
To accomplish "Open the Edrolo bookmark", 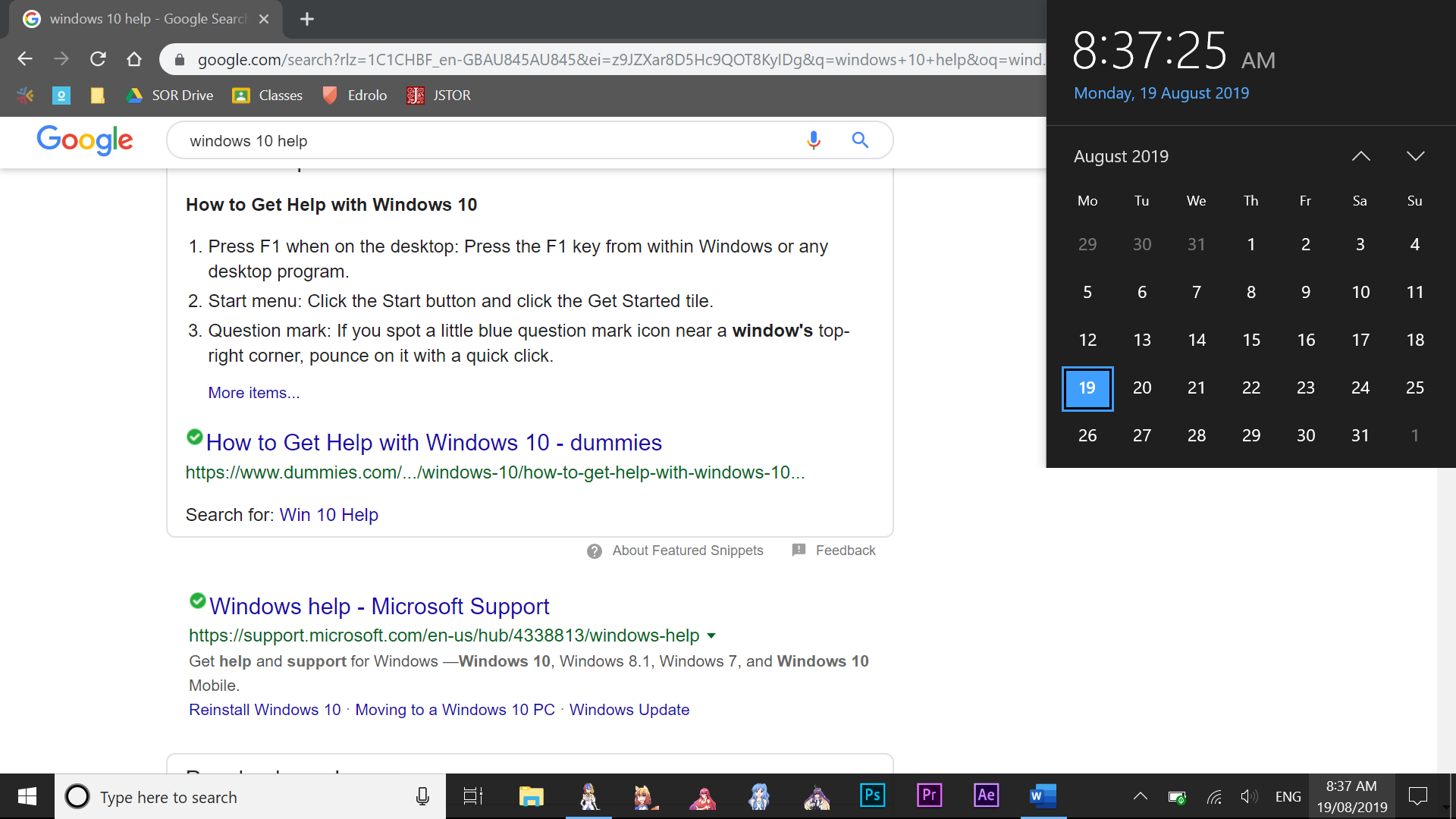I will [x=355, y=96].
